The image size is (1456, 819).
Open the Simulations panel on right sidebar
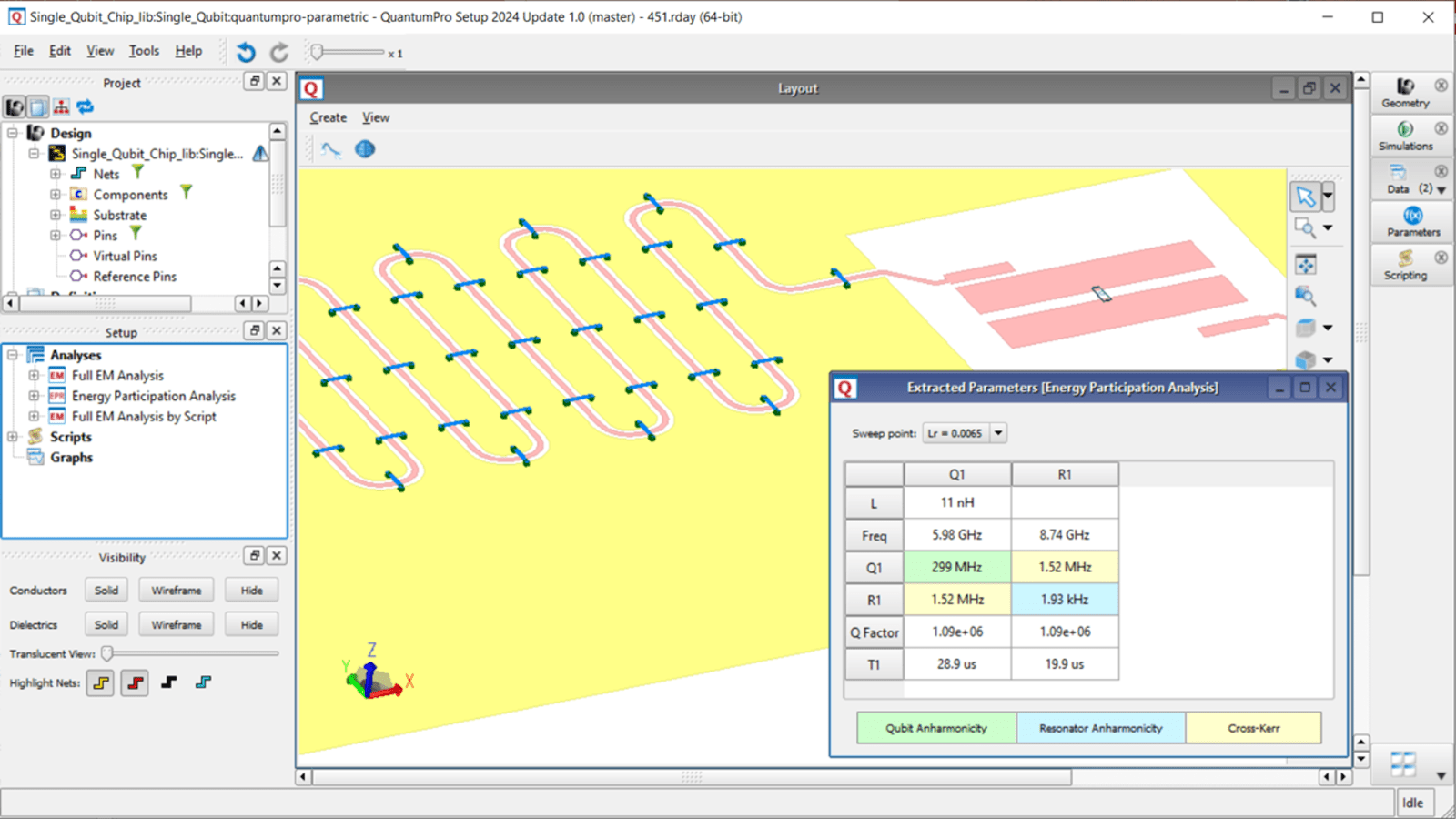click(x=1405, y=135)
